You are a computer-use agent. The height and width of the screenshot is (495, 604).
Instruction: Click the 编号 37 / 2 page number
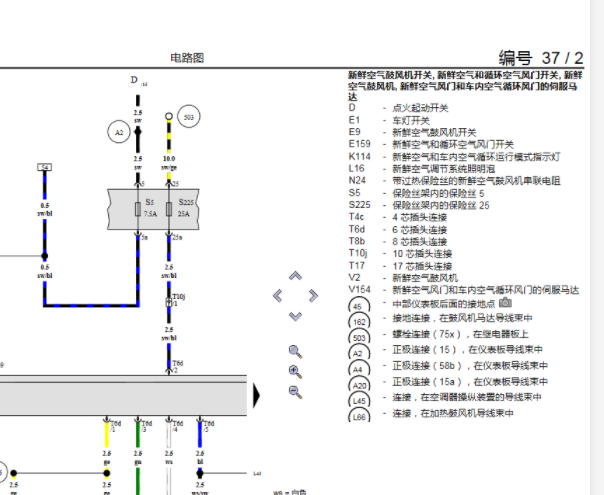coord(541,58)
